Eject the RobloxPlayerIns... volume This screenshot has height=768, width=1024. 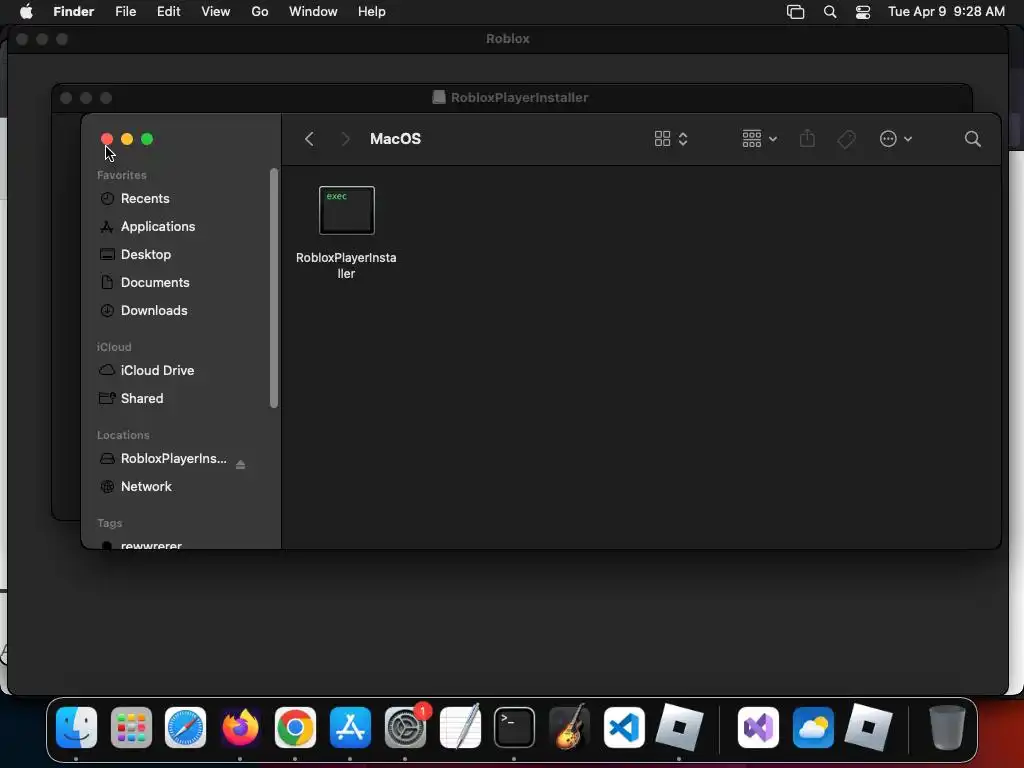[x=240, y=464]
